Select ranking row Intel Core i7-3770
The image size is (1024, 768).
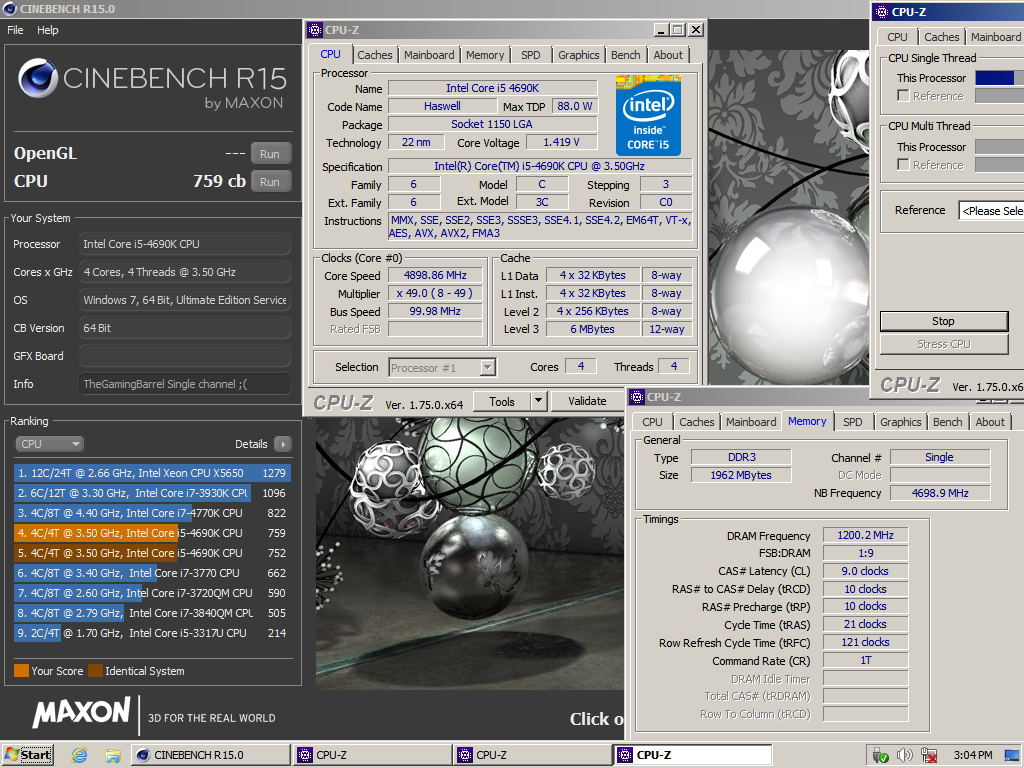coord(152,573)
